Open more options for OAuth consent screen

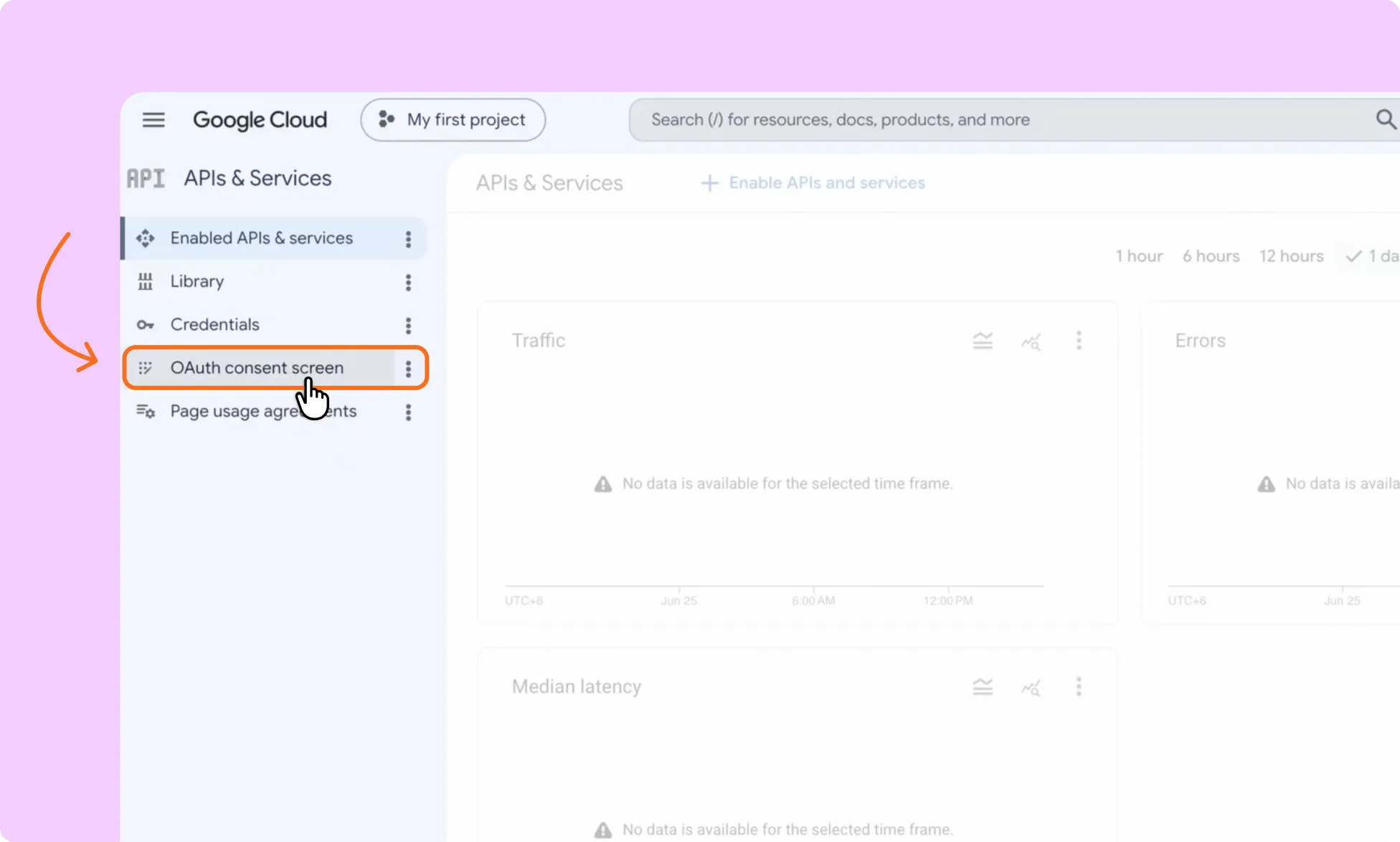tap(408, 369)
